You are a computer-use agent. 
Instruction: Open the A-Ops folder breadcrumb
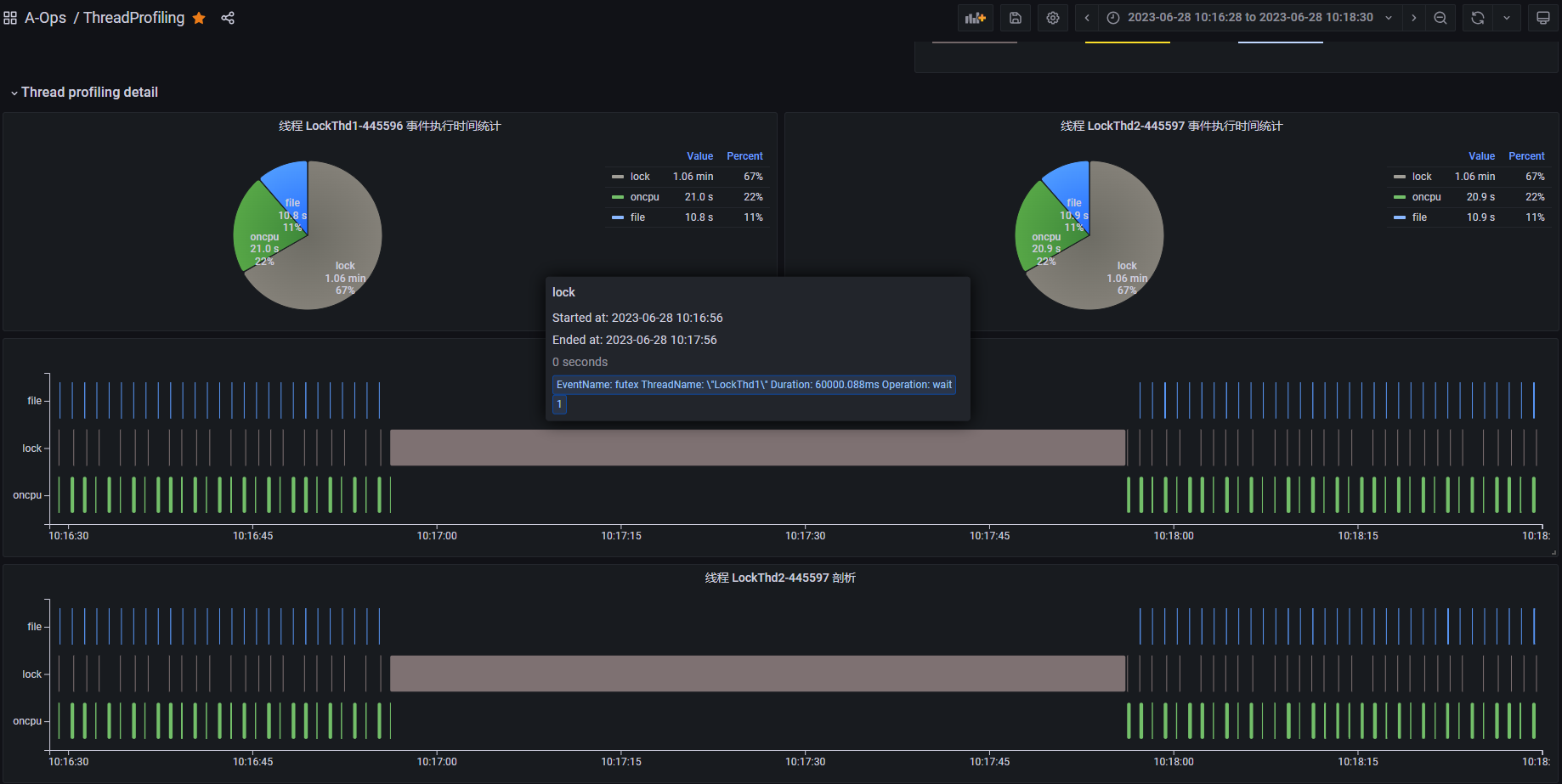pos(45,18)
